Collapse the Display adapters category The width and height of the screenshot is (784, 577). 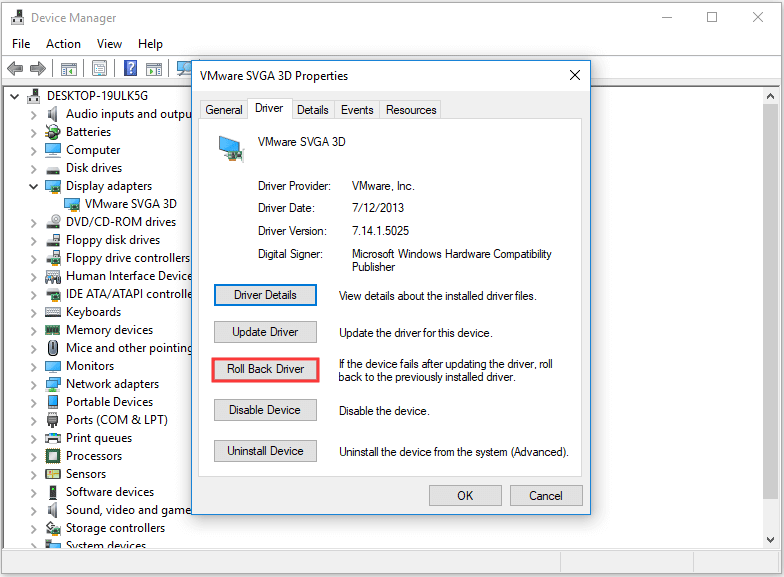coord(33,186)
